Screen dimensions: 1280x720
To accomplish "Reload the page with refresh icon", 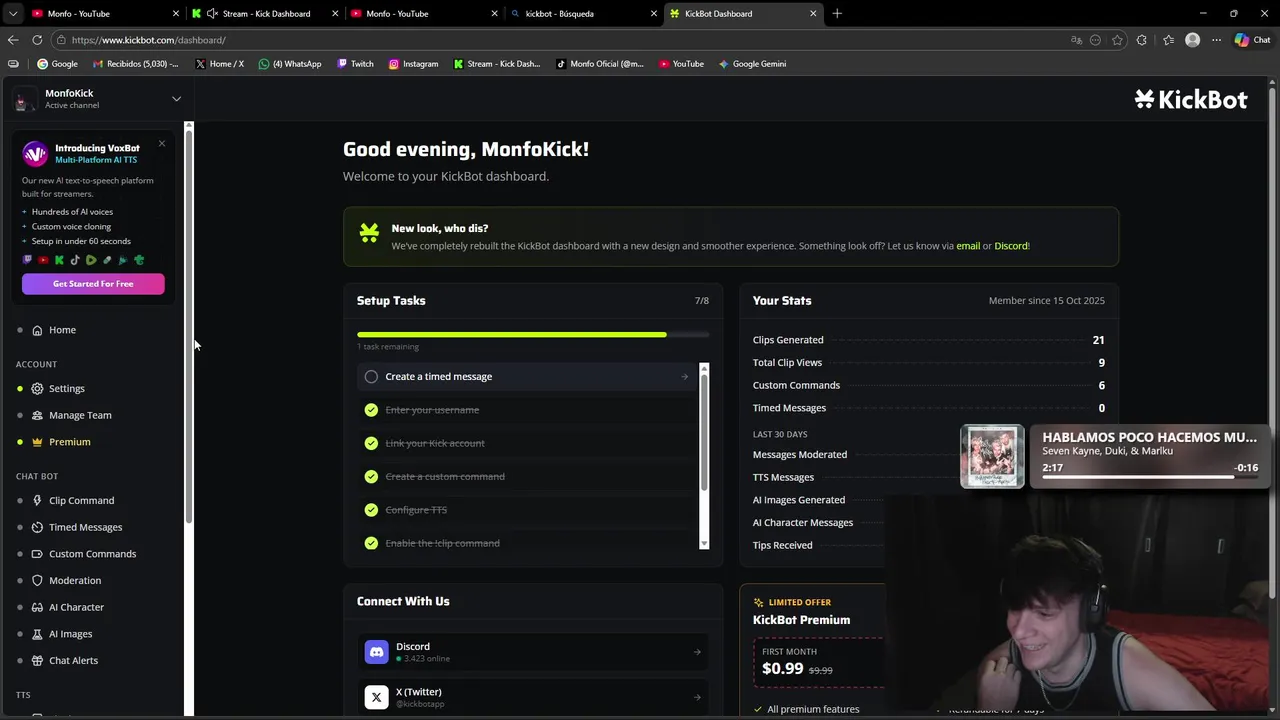I will tap(37, 40).
